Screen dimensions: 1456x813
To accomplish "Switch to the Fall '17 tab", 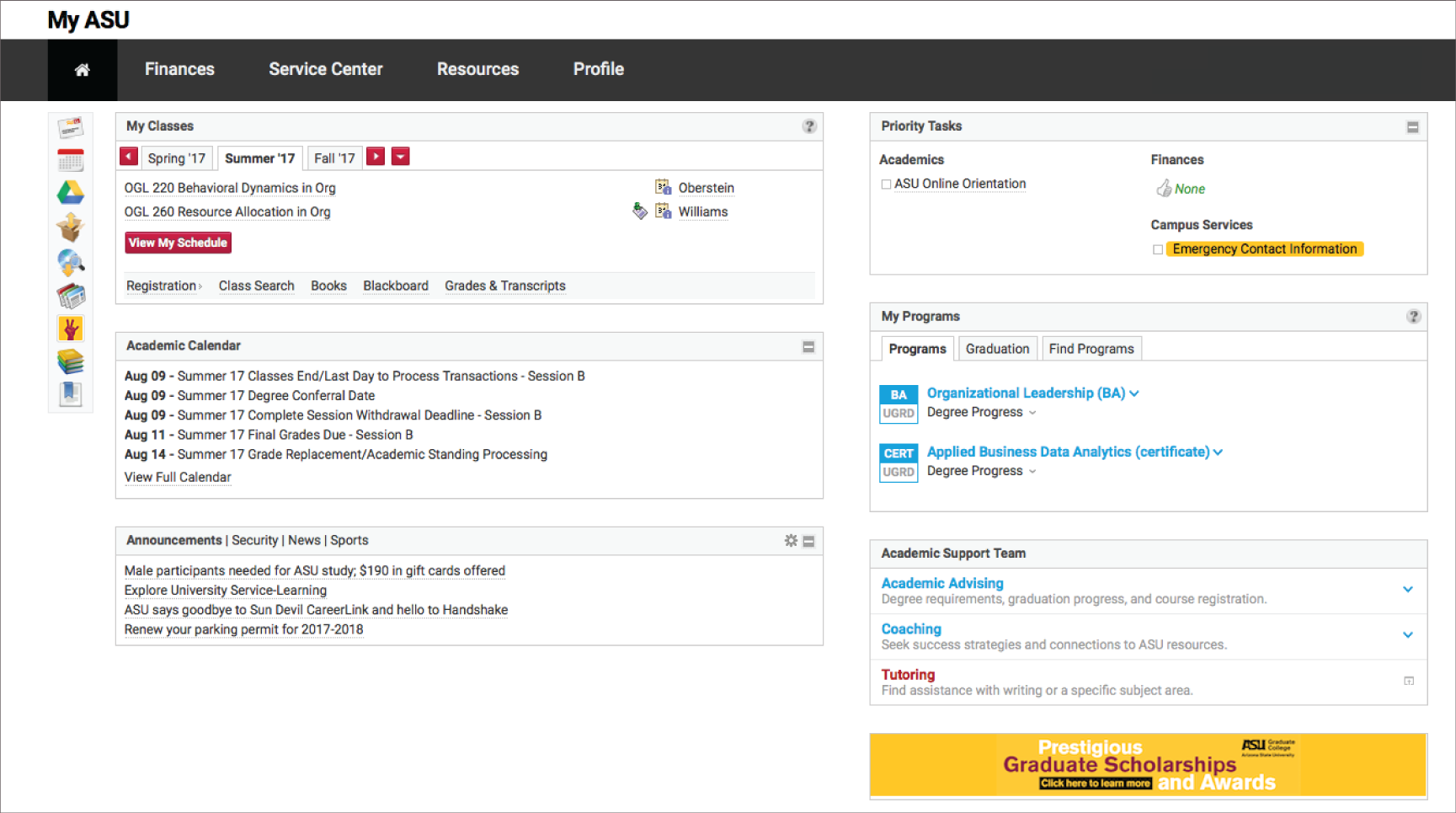I will tap(334, 158).
